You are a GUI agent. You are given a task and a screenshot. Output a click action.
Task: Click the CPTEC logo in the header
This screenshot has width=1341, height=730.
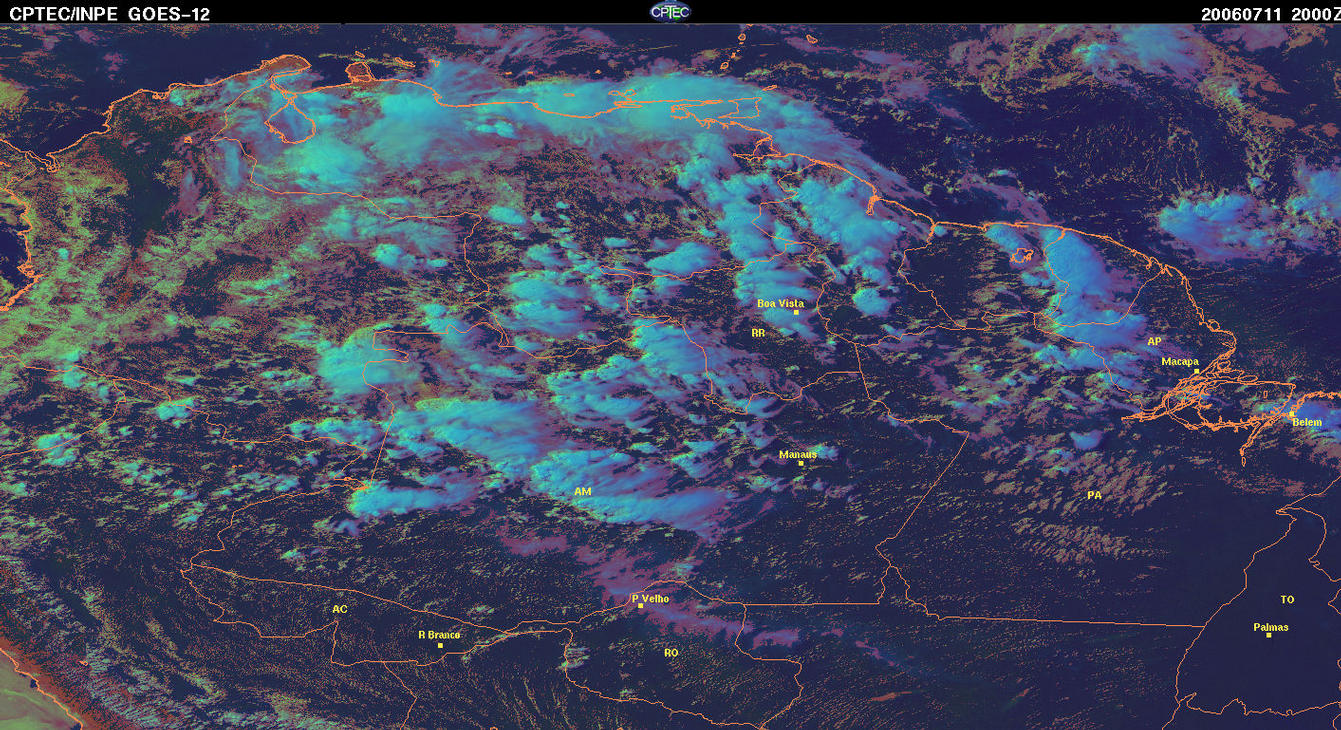click(670, 11)
